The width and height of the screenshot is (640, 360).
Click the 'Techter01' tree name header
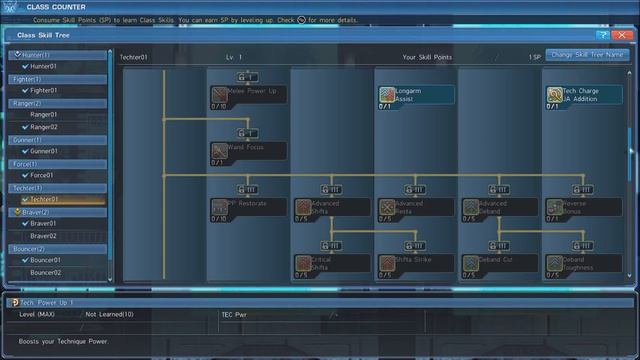coord(133,57)
